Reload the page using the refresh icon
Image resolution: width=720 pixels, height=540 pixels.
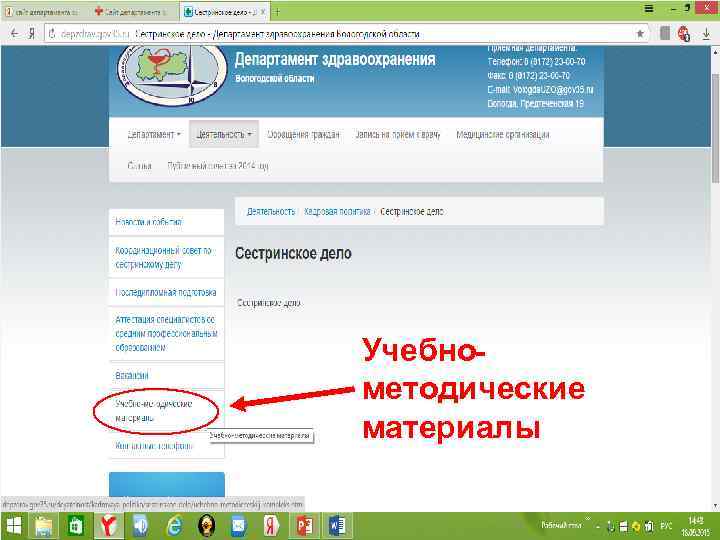click(52, 34)
